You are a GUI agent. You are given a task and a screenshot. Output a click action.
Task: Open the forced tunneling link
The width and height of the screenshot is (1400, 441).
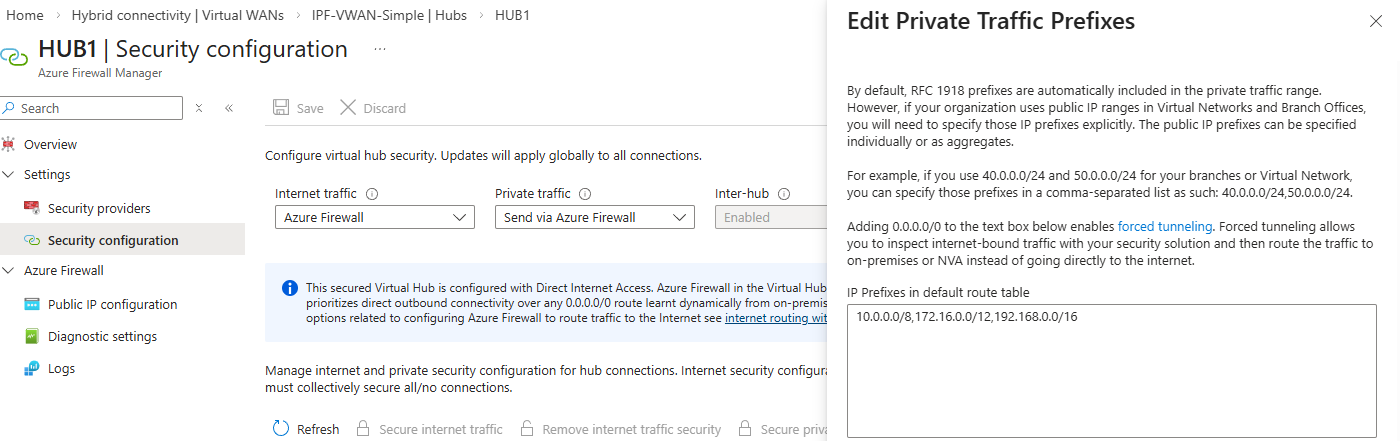(1164, 226)
